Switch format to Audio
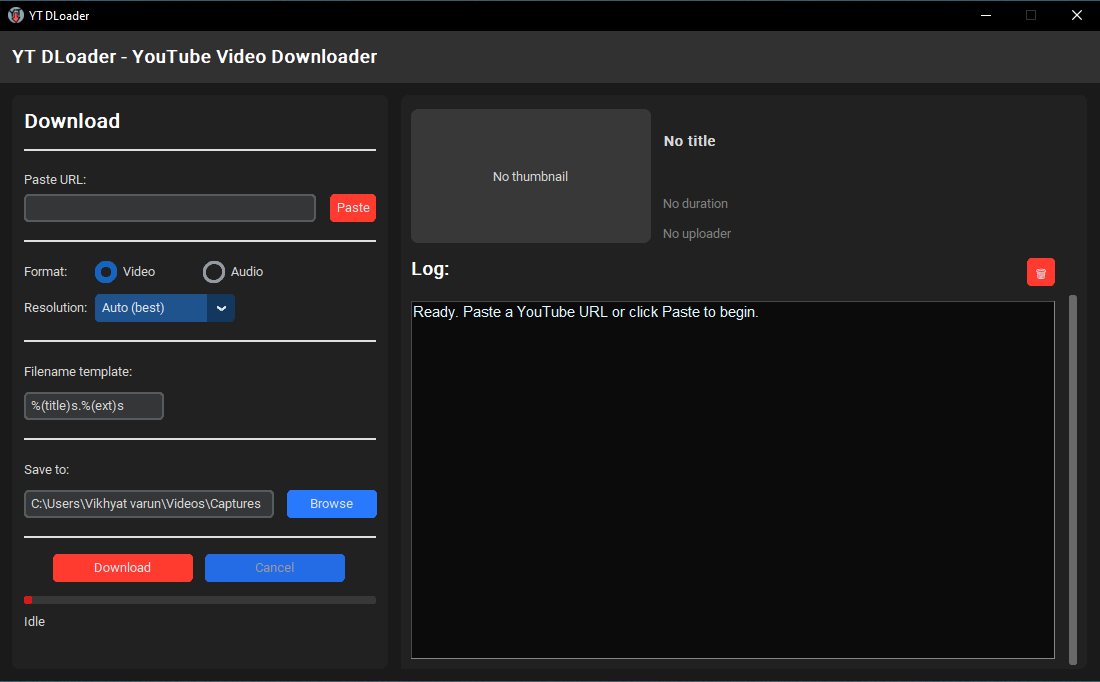The width and height of the screenshot is (1100, 682). pos(214,271)
